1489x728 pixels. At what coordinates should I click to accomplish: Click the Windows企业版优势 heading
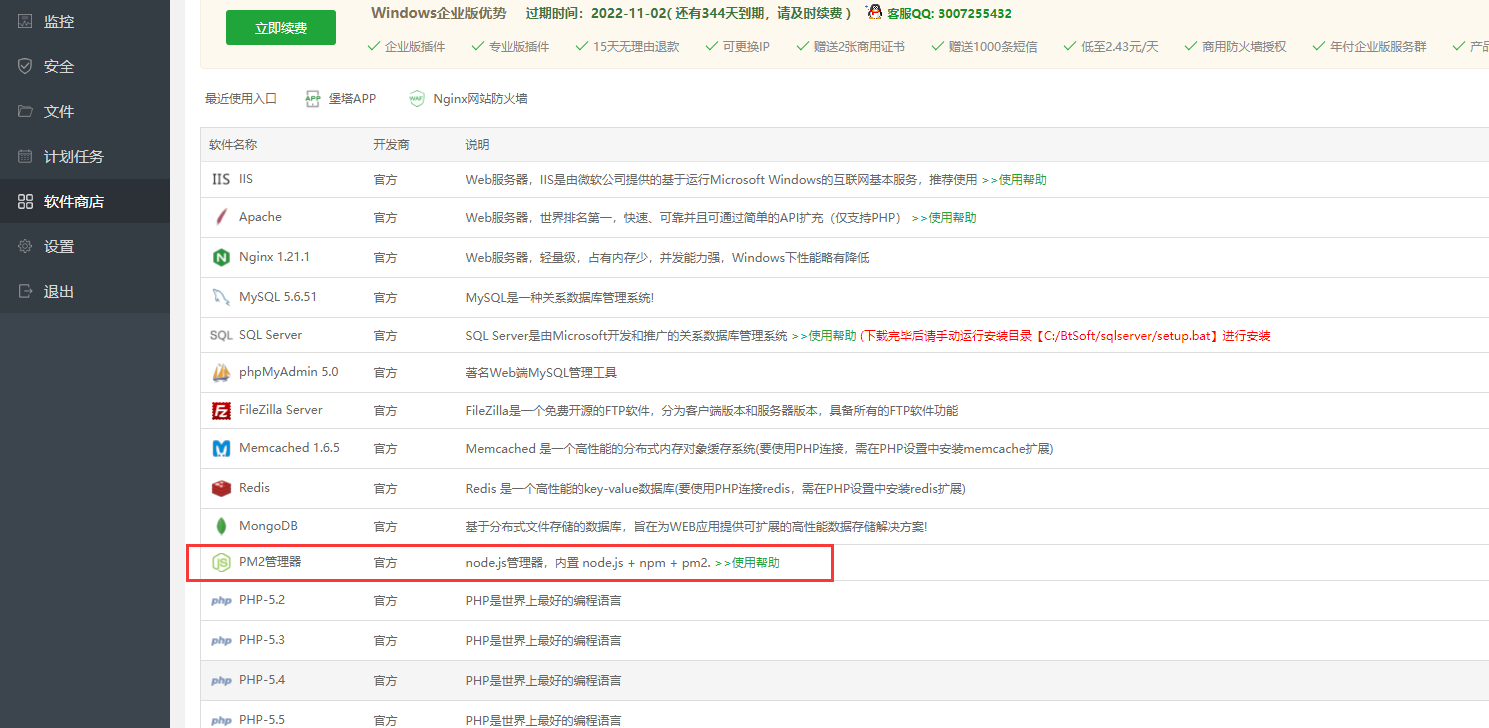[x=438, y=13]
